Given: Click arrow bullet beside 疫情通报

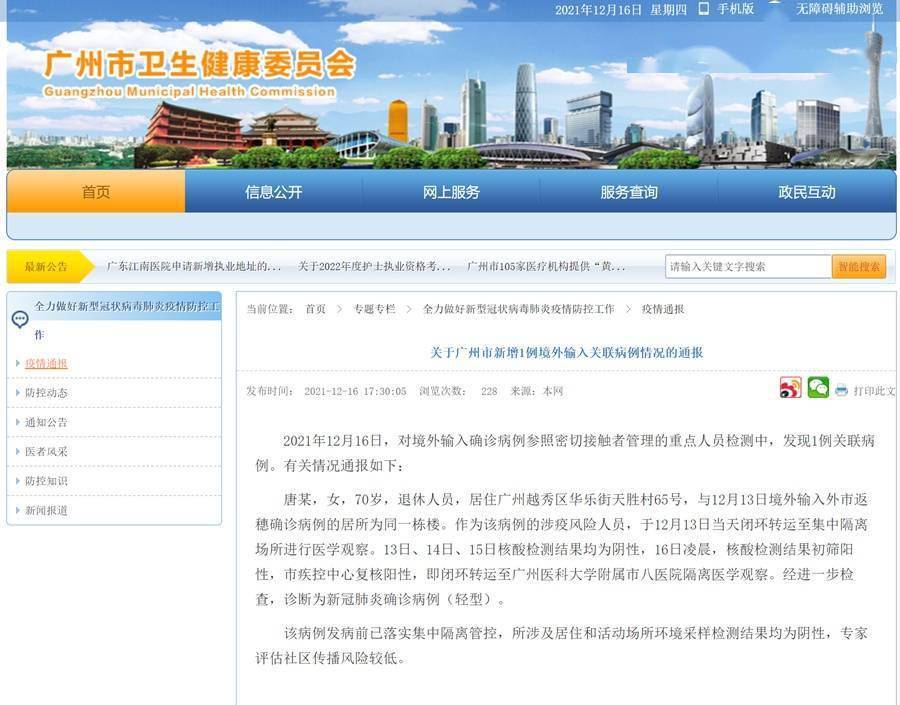Looking at the screenshot, I should pos(18,363).
